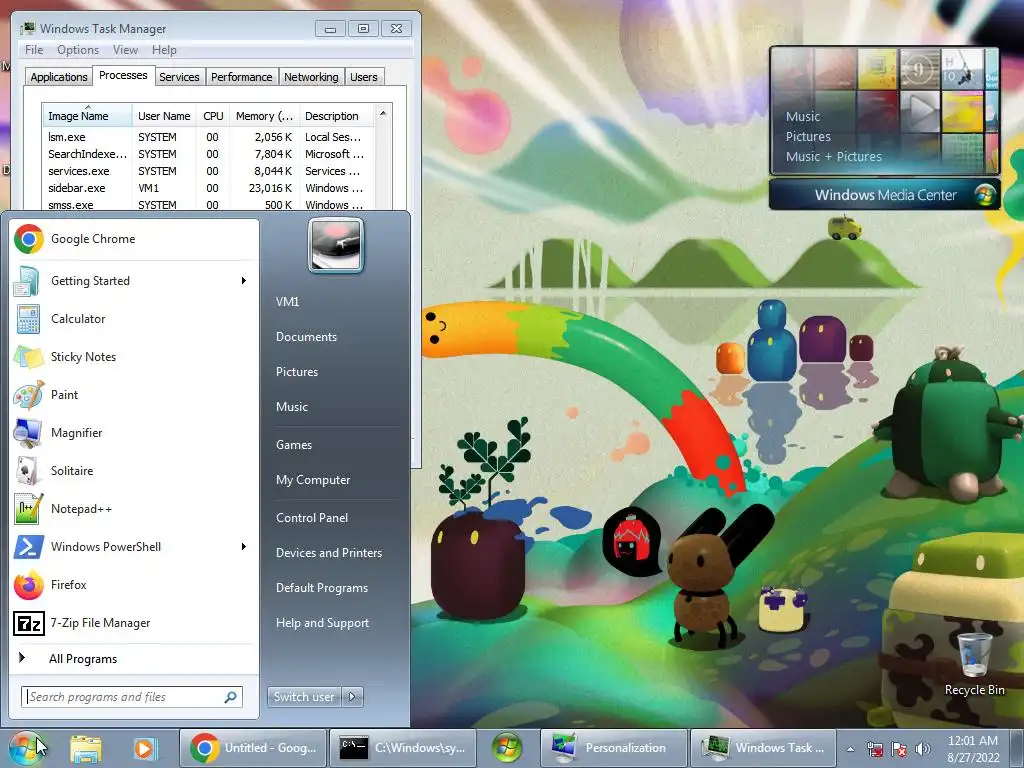Switch to Untitled Google Chrome taskbar button

[253, 748]
